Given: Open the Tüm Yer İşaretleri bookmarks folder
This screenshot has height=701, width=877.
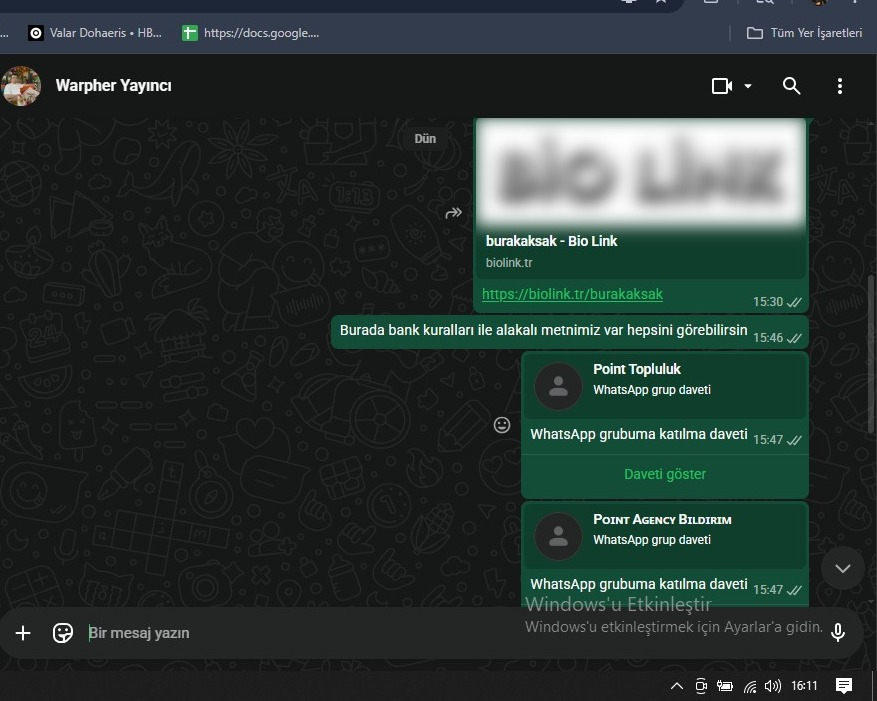Looking at the screenshot, I should tap(804, 33).
